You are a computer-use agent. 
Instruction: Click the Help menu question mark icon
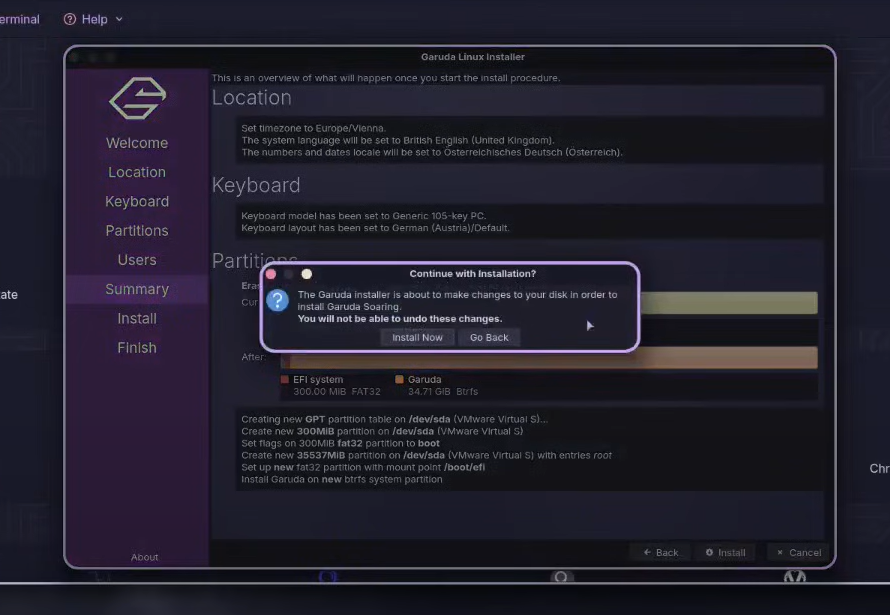pyautogui.click(x=70, y=19)
